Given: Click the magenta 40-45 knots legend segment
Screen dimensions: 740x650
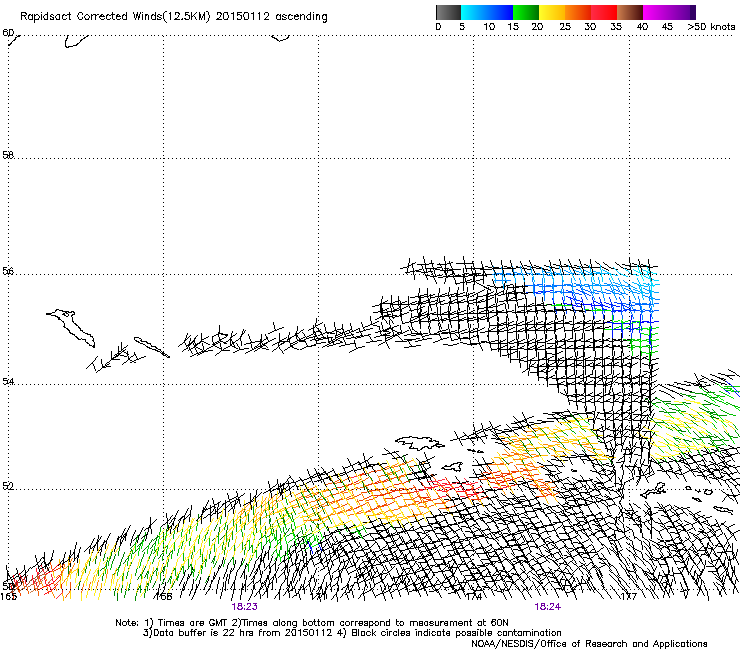Looking at the screenshot, I should click(656, 12).
